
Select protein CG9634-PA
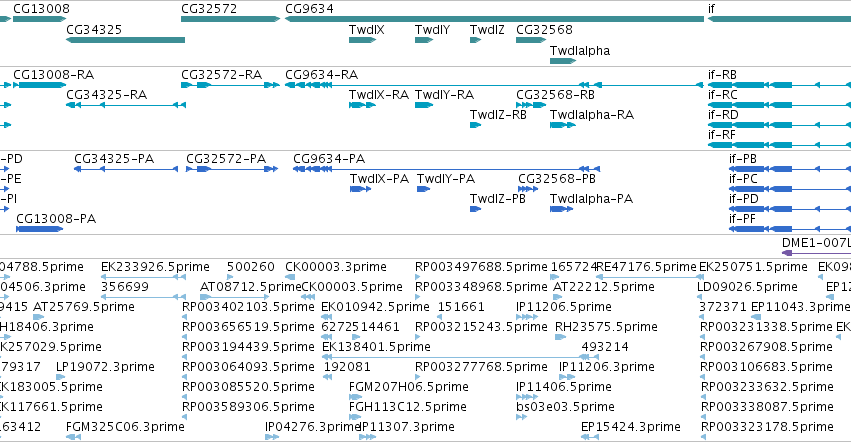[329, 159]
